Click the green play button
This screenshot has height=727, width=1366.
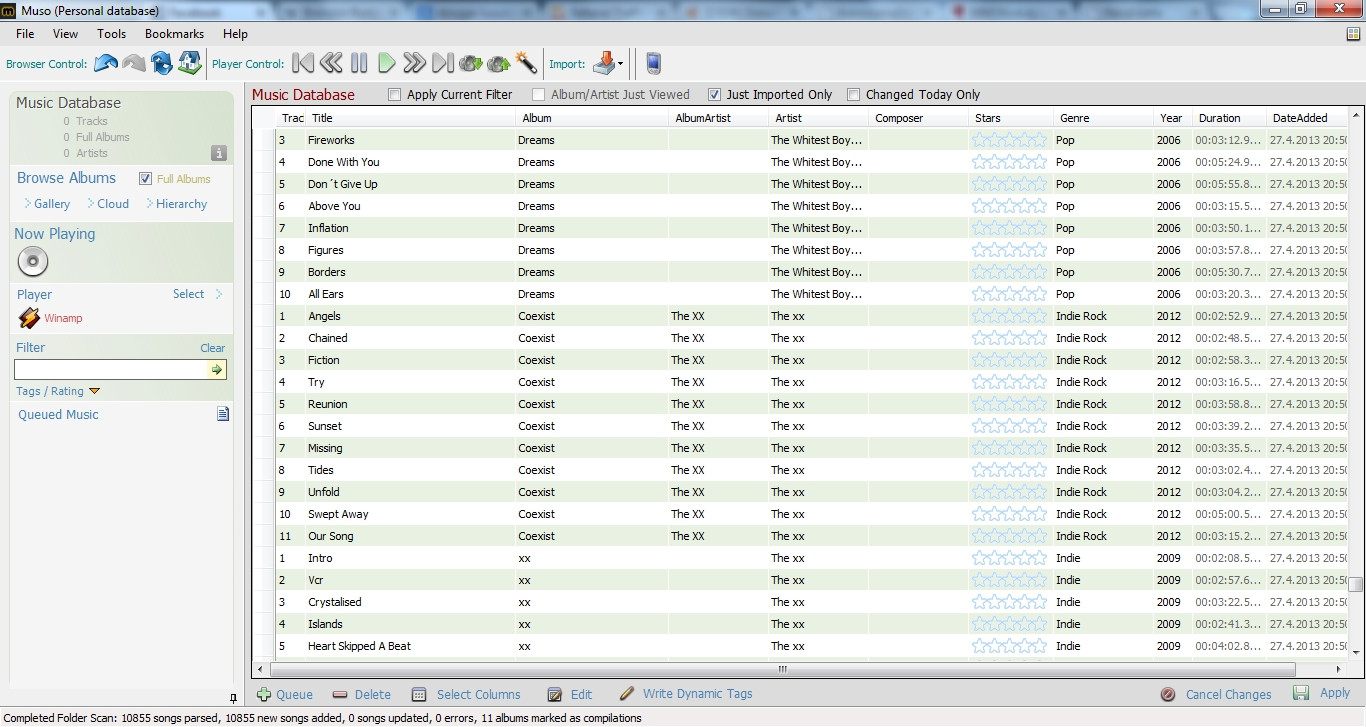(387, 64)
